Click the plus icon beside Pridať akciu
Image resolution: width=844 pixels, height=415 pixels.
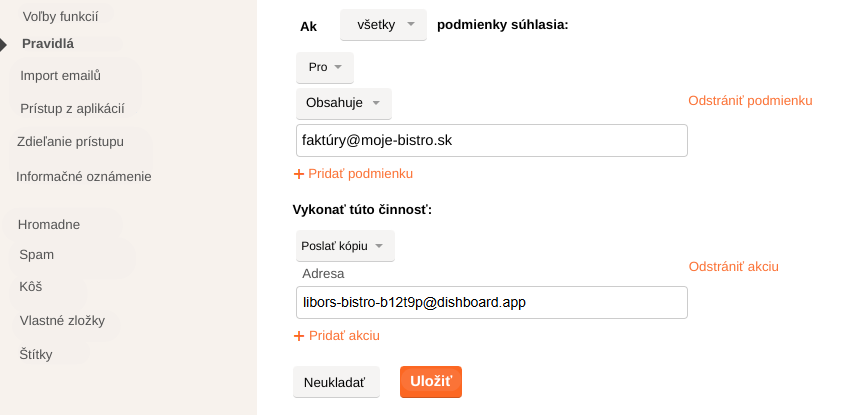point(298,336)
